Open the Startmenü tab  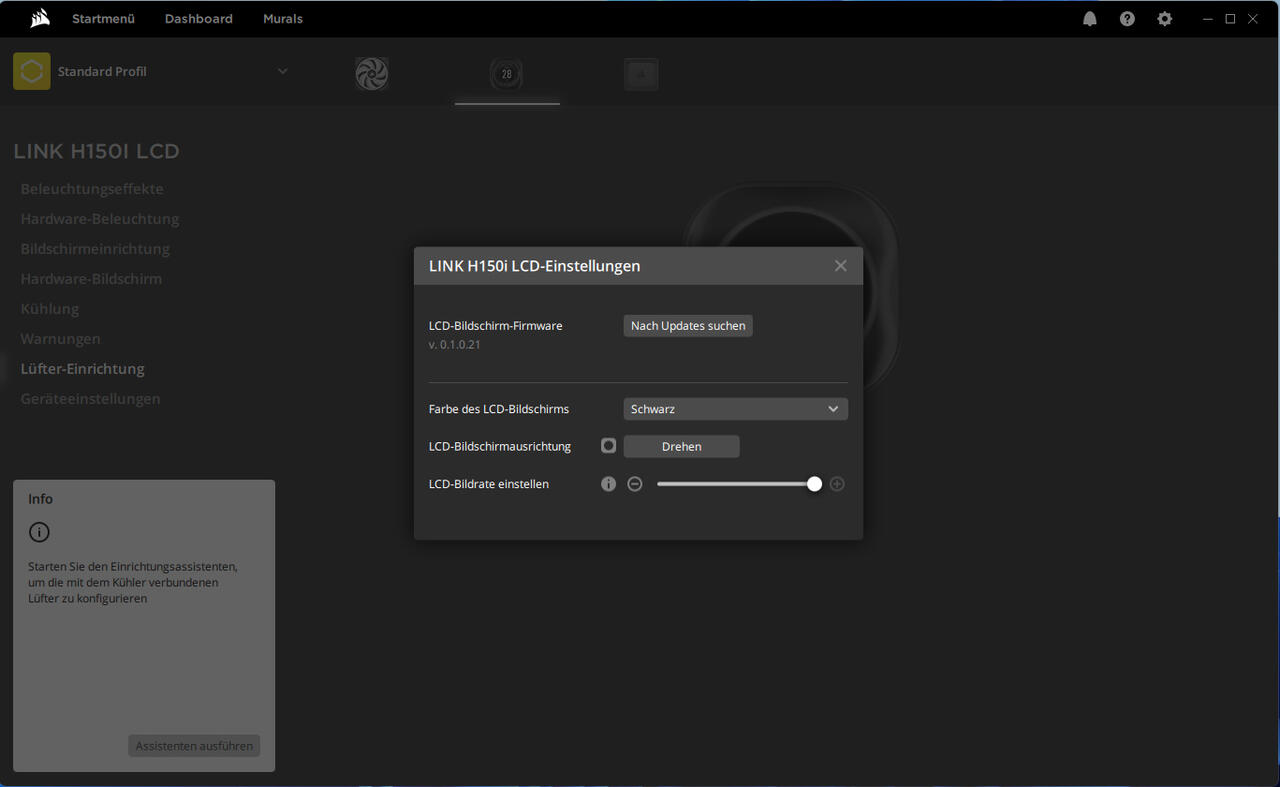[x=103, y=19]
